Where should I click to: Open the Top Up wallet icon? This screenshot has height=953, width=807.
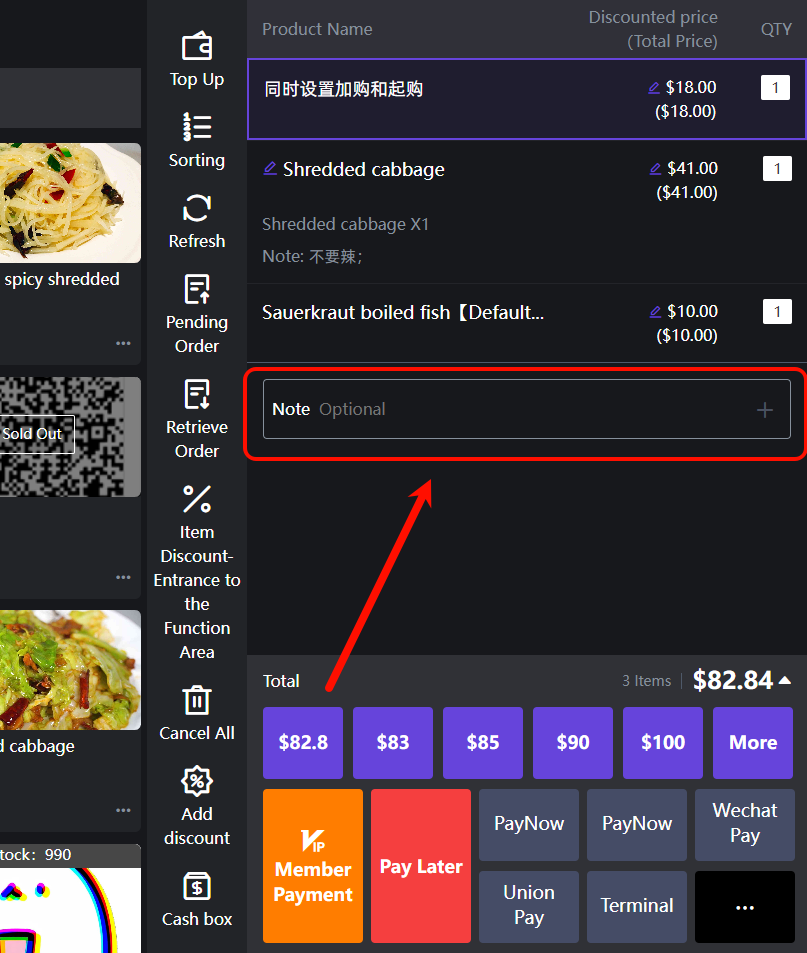click(197, 47)
